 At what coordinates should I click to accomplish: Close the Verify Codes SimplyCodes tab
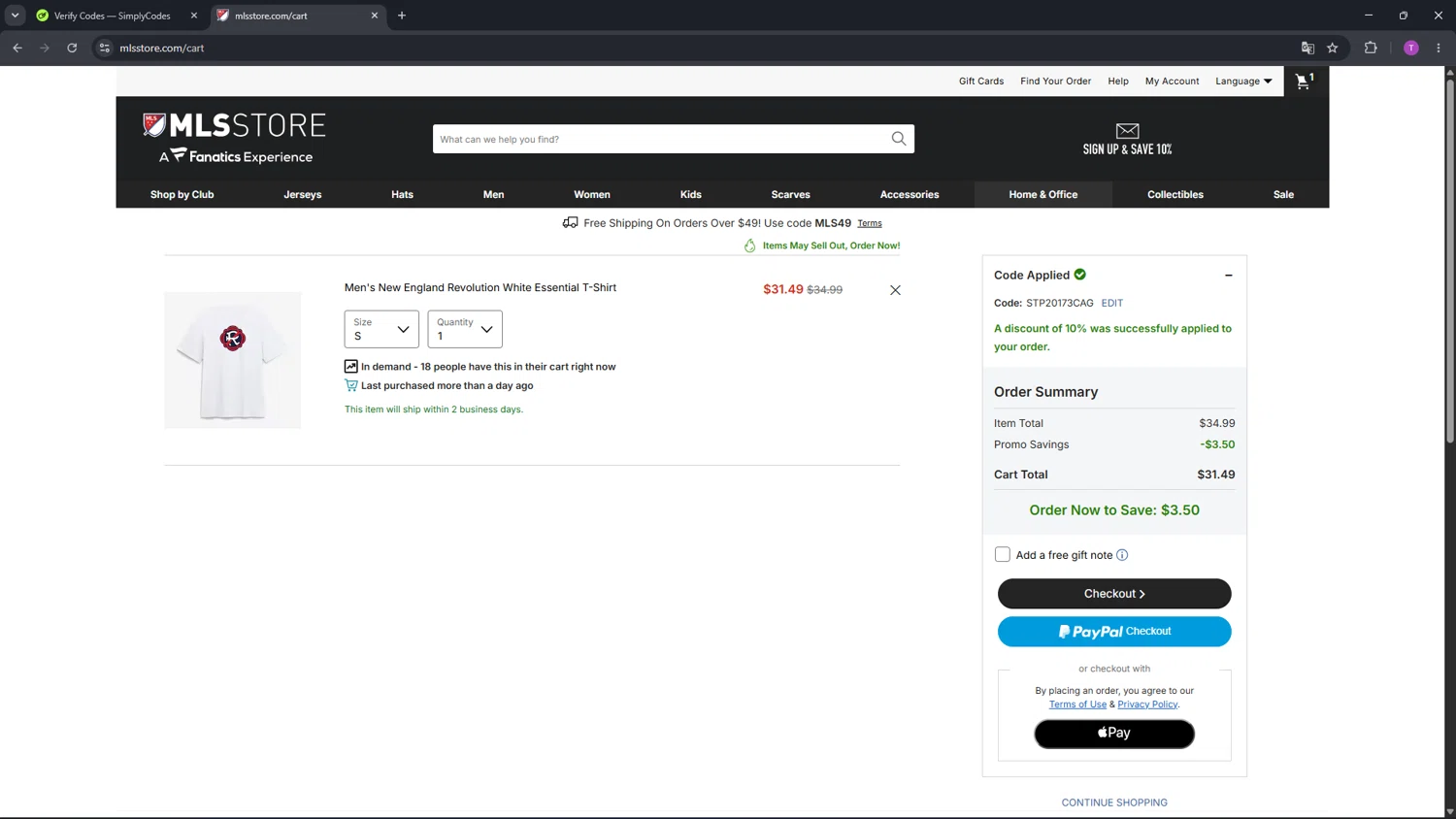click(194, 16)
